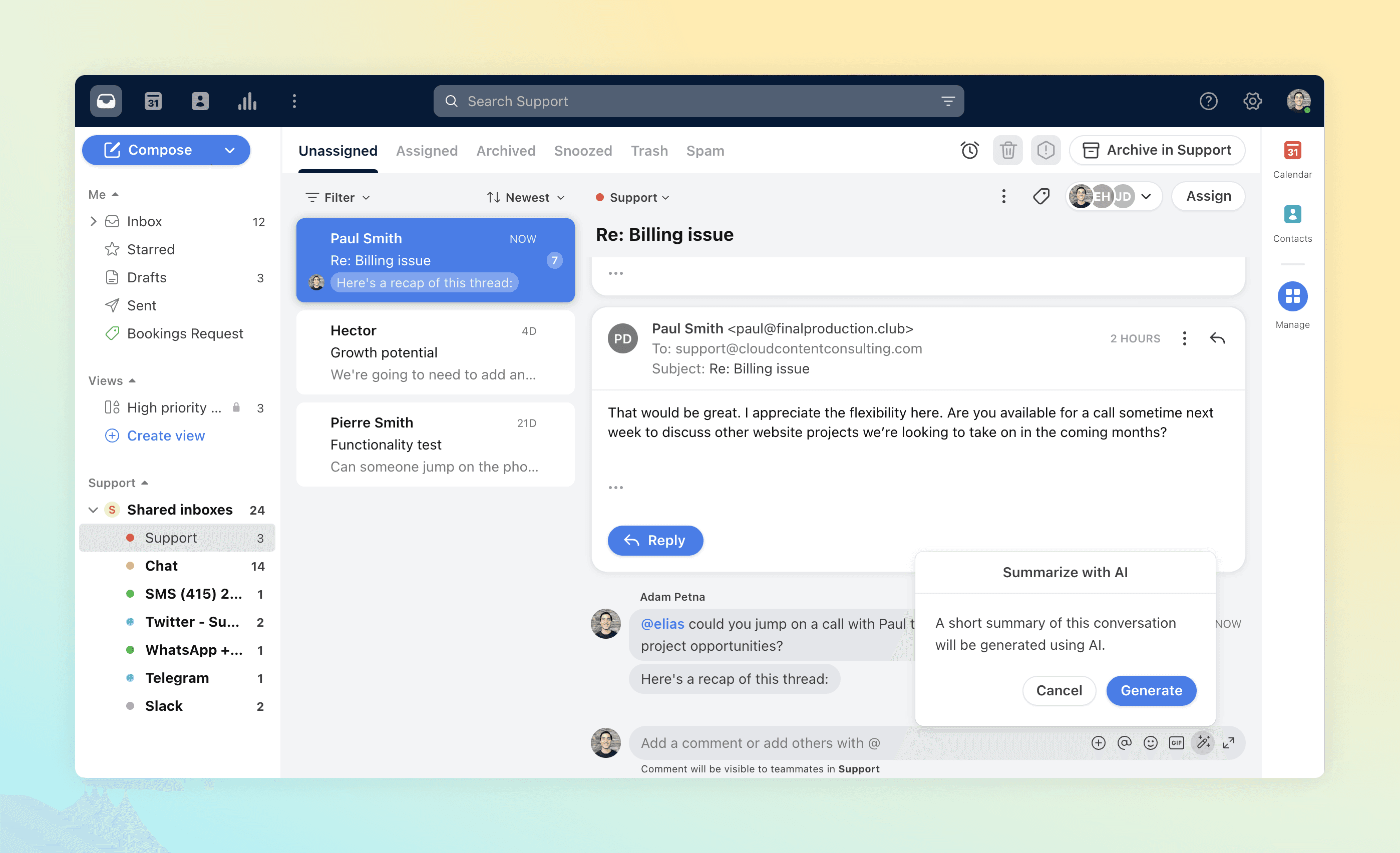Viewport: 1400px width, 853px height.
Task: Open the Manage apps icon
Action: (x=1293, y=296)
